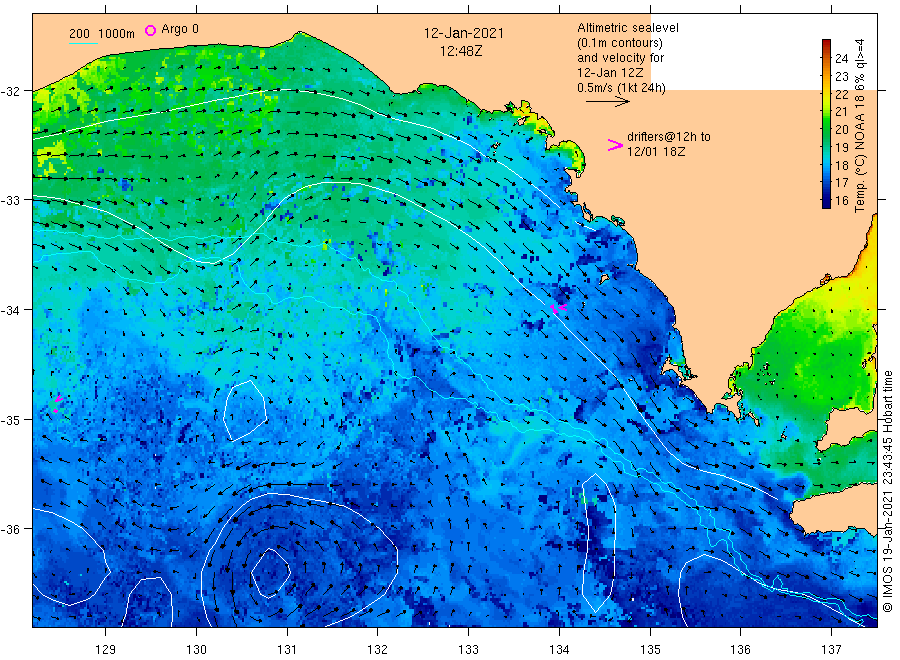Click the '18' colorbar temperature value
The image size is (900, 660).
pos(841,165)
